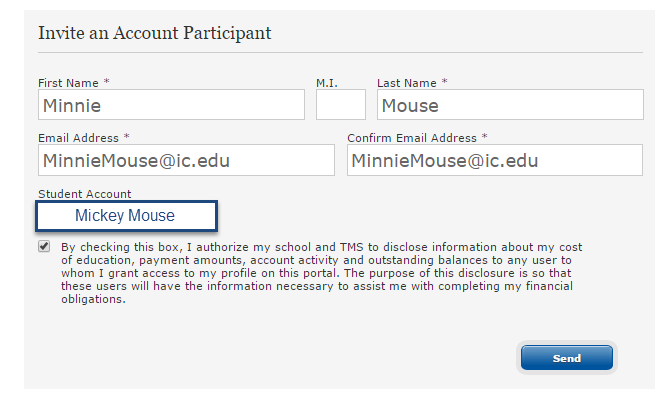Viewport: 670px width, 397px height.
Task: Click the M.I. label text
Action: (327, 83)
